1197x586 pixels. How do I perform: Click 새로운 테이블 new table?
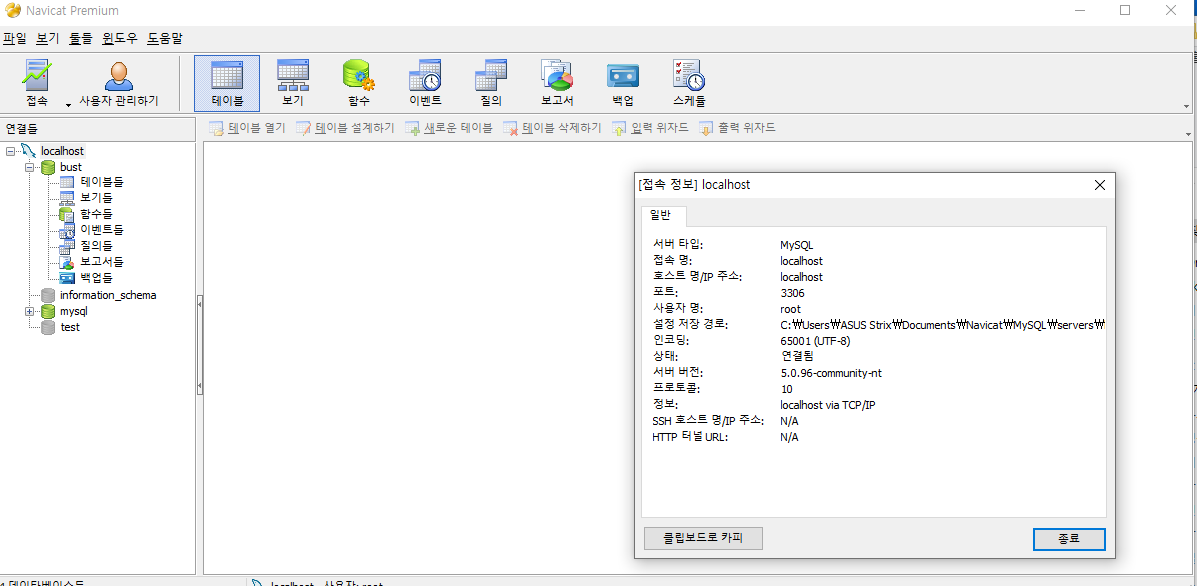tap(449, 128)
